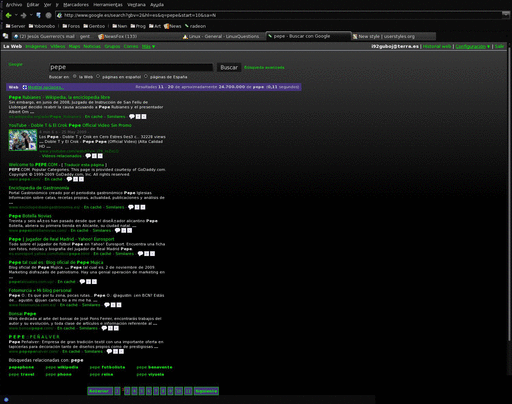Click the Buscar button
This screenshot has height=404, width=512.
coord(229,67)
